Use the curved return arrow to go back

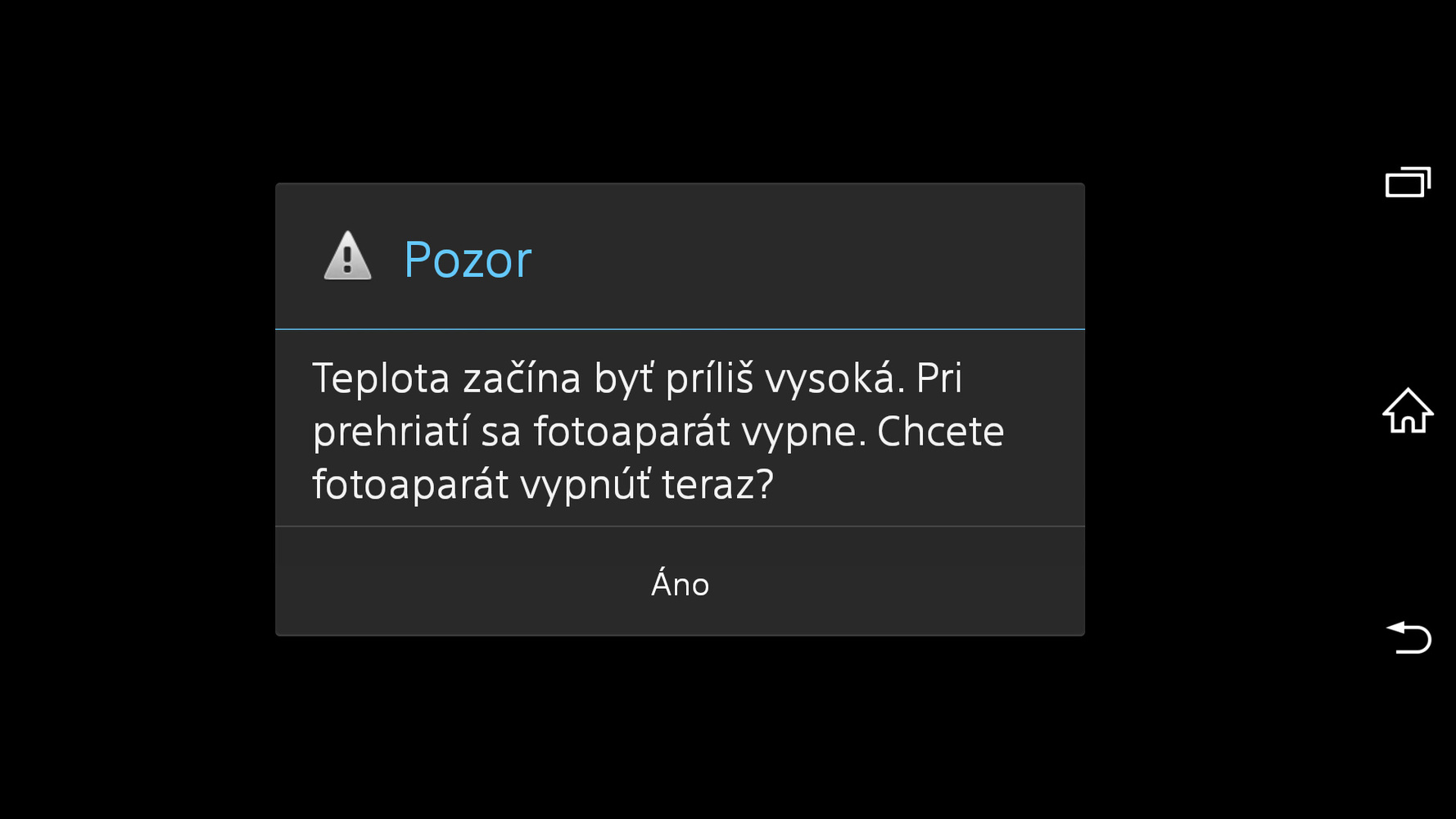(1409, 637)
